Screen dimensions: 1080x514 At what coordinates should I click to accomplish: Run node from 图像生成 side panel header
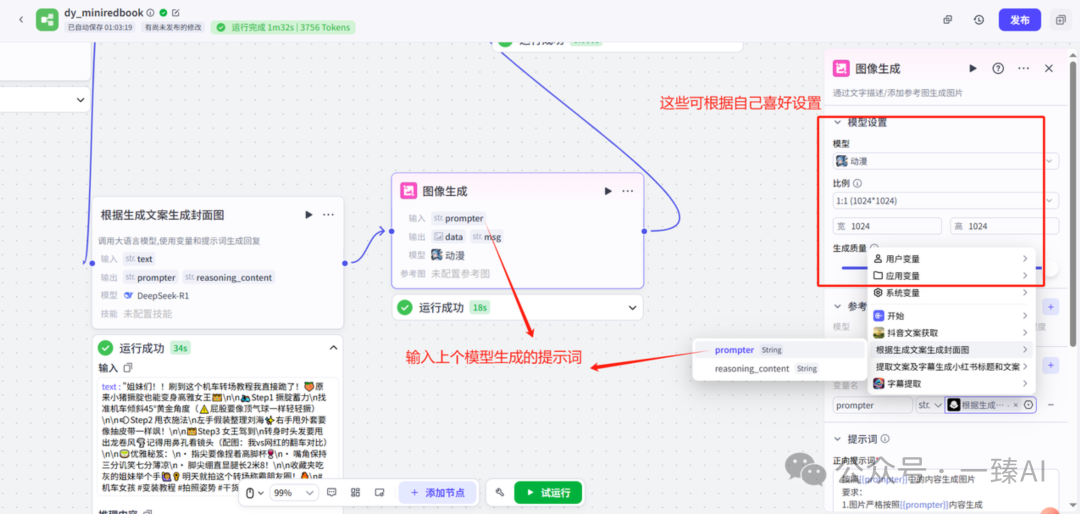pyautogui.click(x=973, y=68)
